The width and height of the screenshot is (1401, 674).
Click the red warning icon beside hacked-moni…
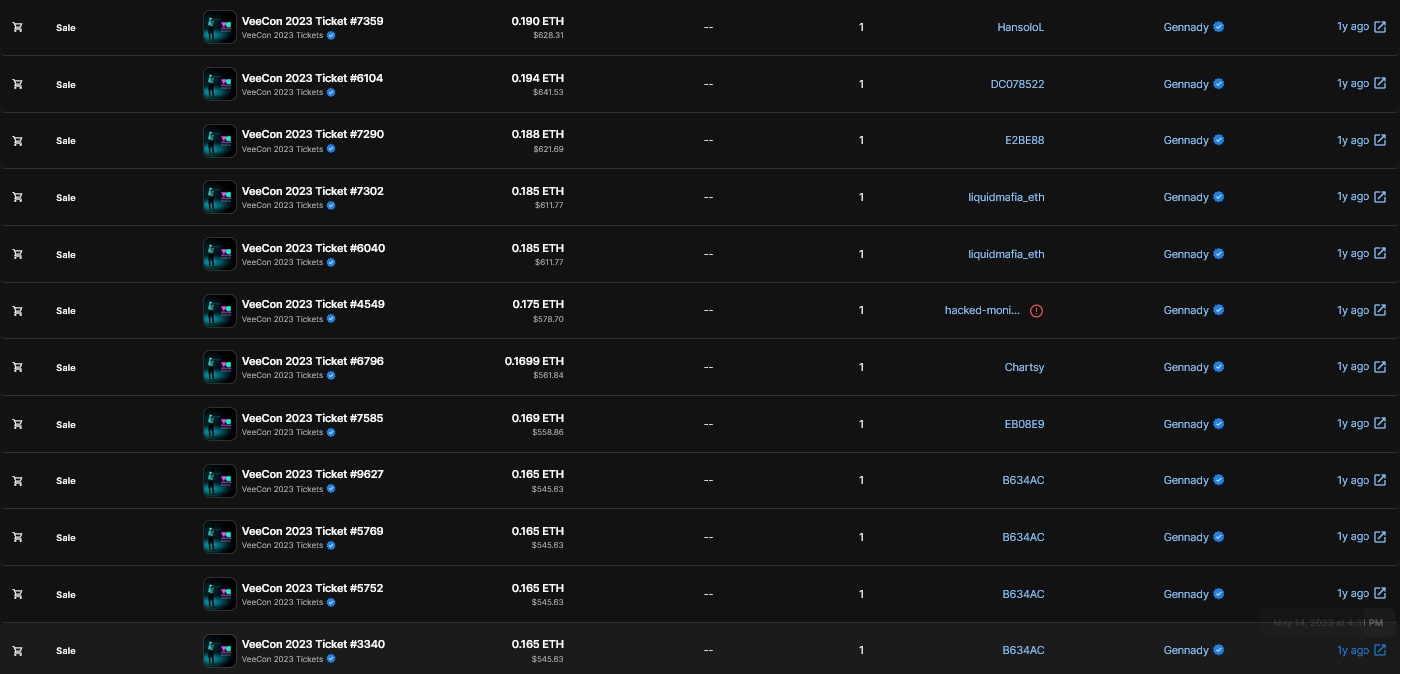(x=1036, y=311)
